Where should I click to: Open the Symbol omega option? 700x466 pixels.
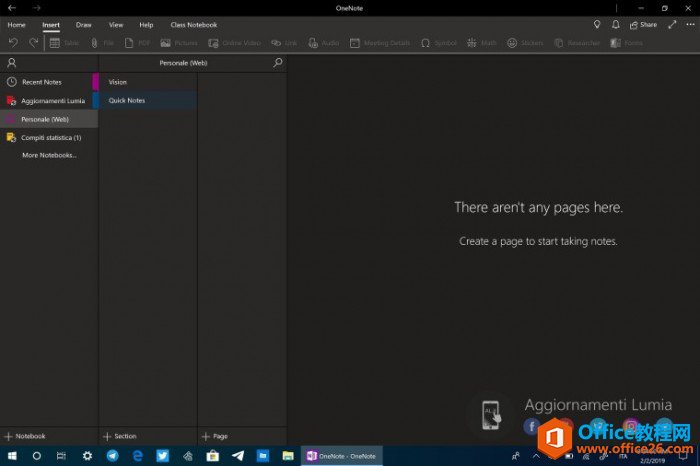pos(439,43)
